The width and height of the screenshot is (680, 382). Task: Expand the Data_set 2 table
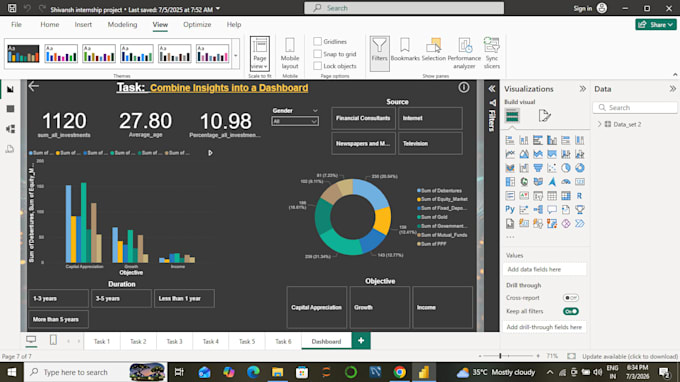[x=599, y=124]
